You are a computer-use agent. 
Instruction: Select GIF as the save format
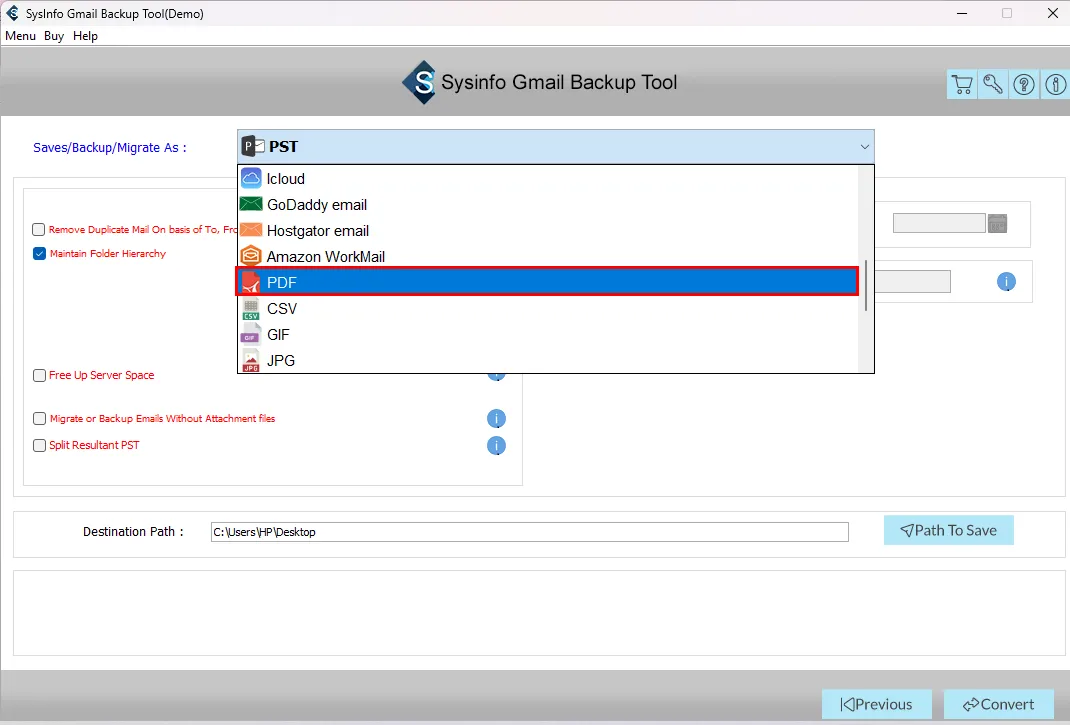(547, 335)
